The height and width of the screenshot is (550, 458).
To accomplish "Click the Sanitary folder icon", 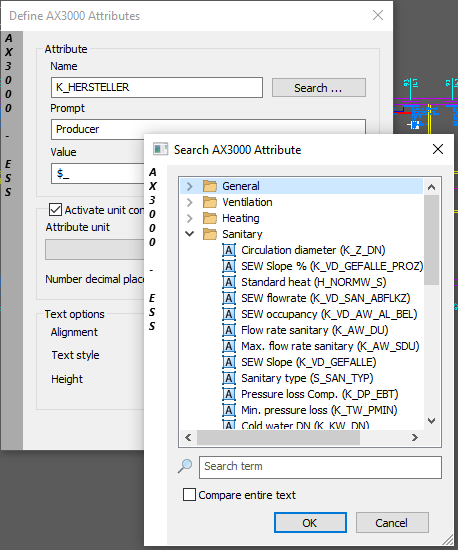I will tap(210, 234).
